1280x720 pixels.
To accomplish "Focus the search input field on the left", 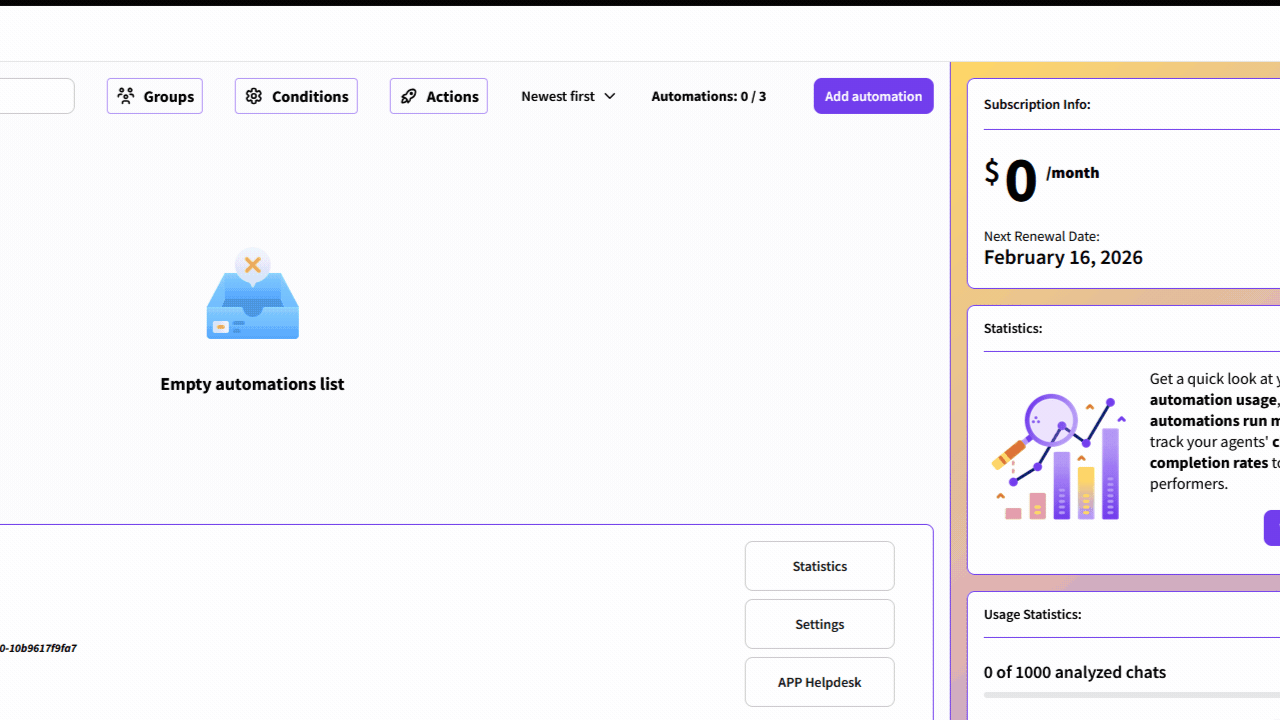I will tap(35, 96).
